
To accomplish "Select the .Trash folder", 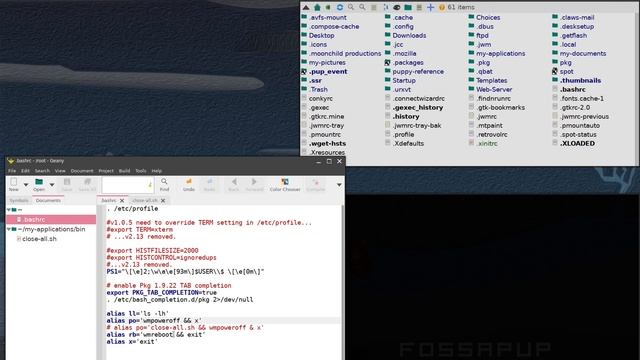I will [x=314, y=89].
